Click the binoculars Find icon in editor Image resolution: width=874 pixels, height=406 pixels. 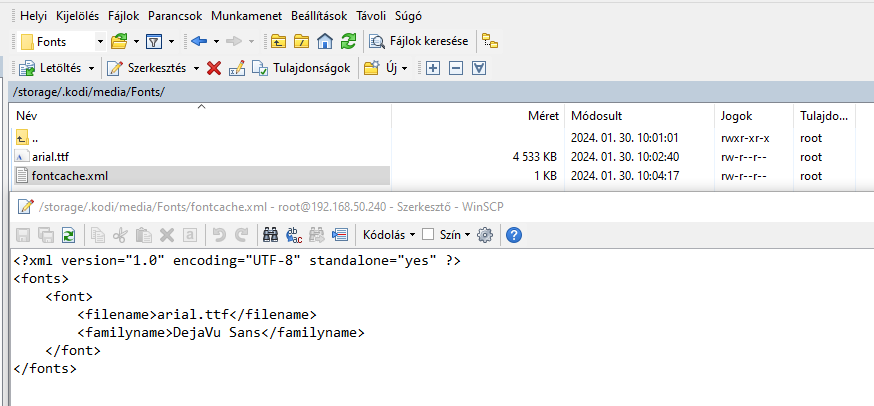(x=270, y=235)
